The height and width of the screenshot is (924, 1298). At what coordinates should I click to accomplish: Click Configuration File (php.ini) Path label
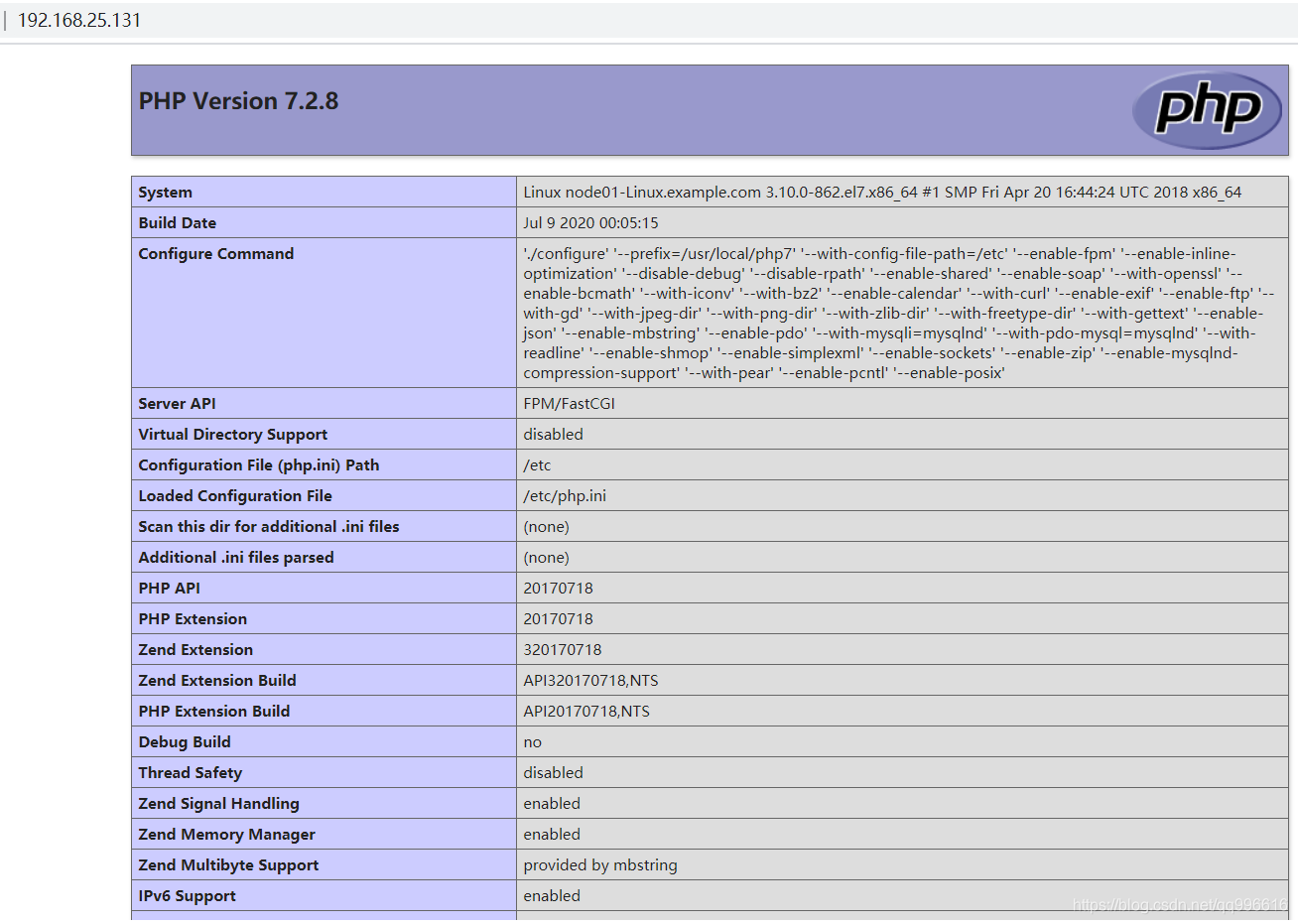pyautogui.click(x=259, y=465)
